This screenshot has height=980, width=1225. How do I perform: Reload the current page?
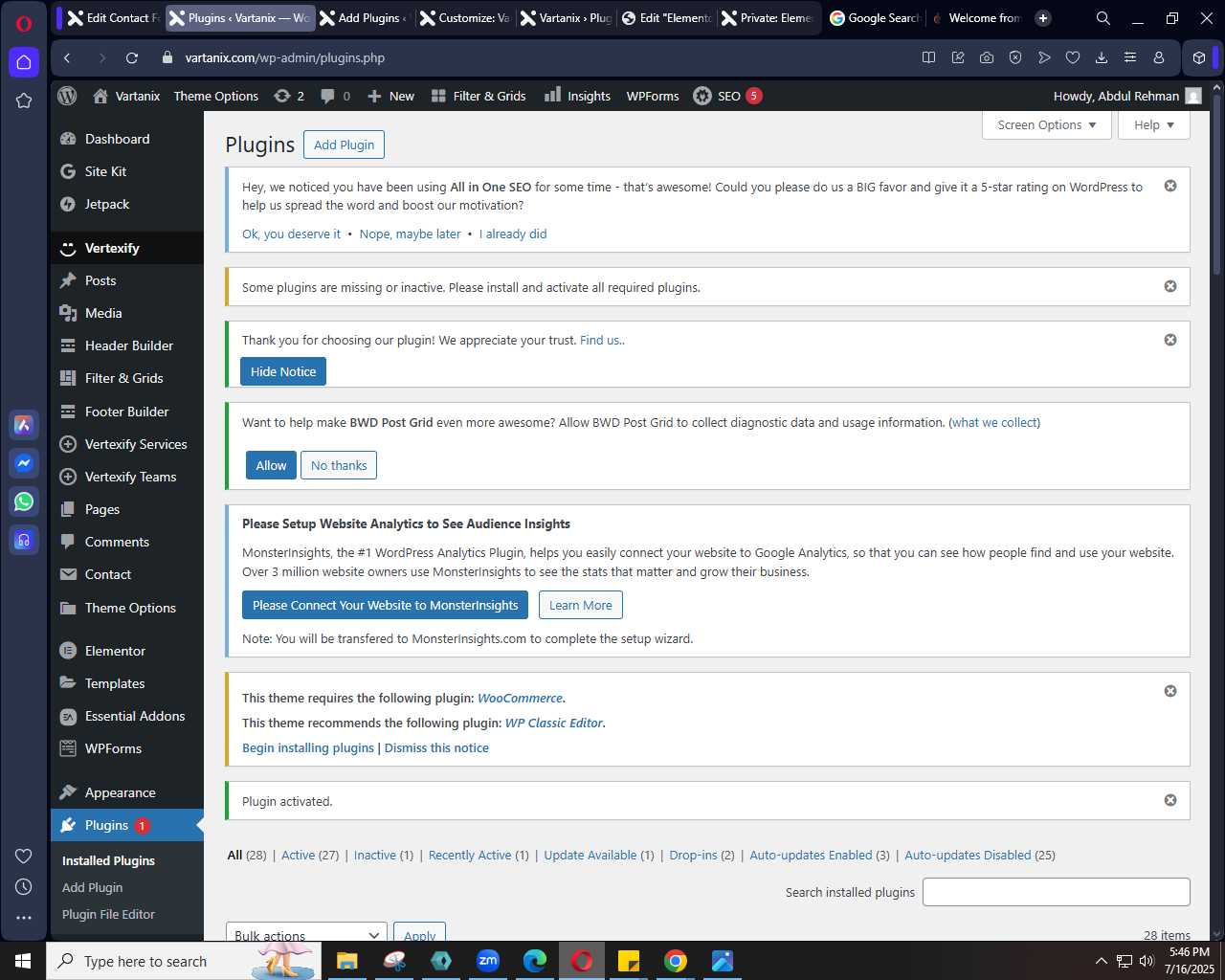point(132,57)
